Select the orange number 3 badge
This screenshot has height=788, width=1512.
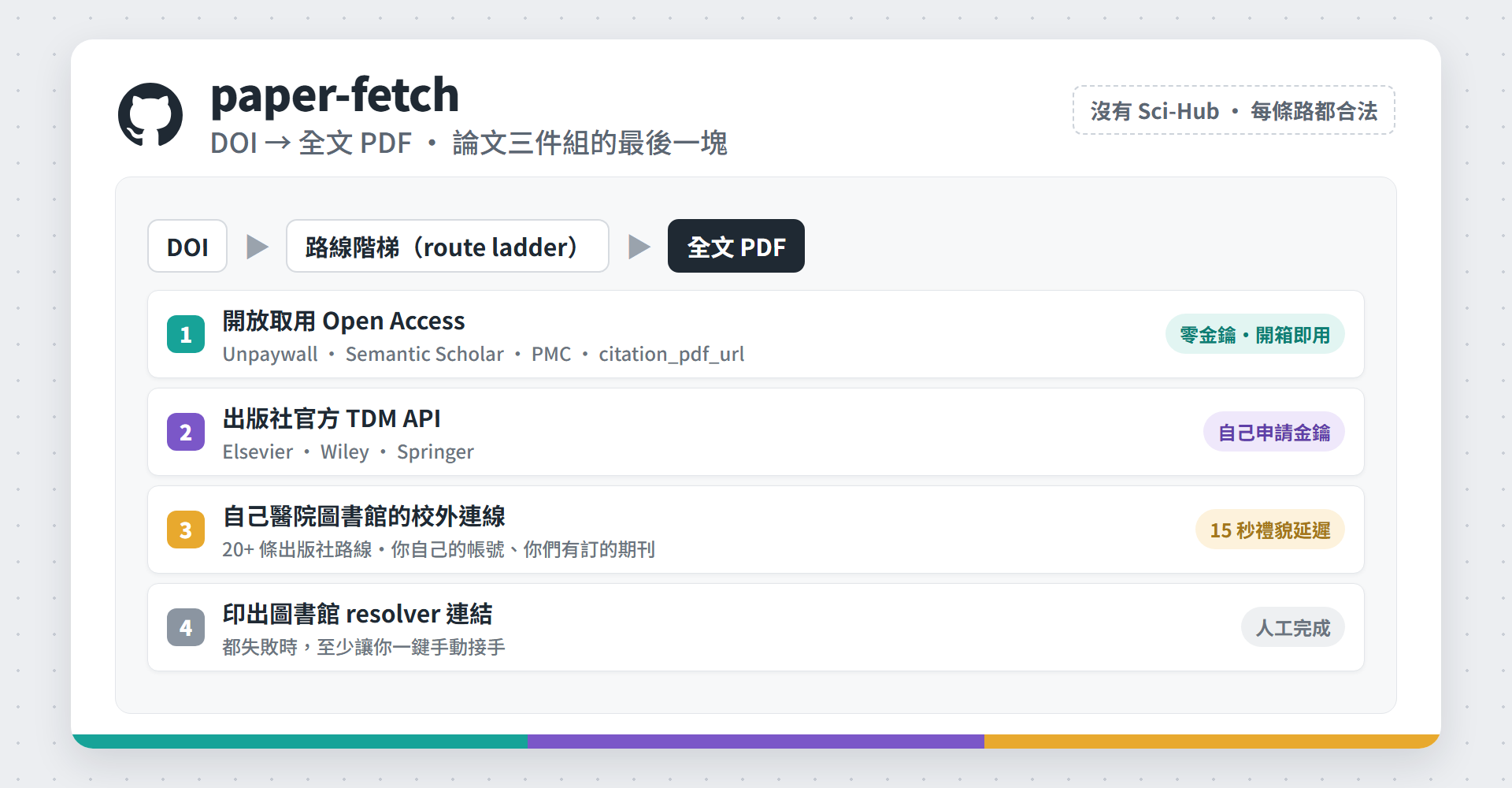tap(186, 530)
